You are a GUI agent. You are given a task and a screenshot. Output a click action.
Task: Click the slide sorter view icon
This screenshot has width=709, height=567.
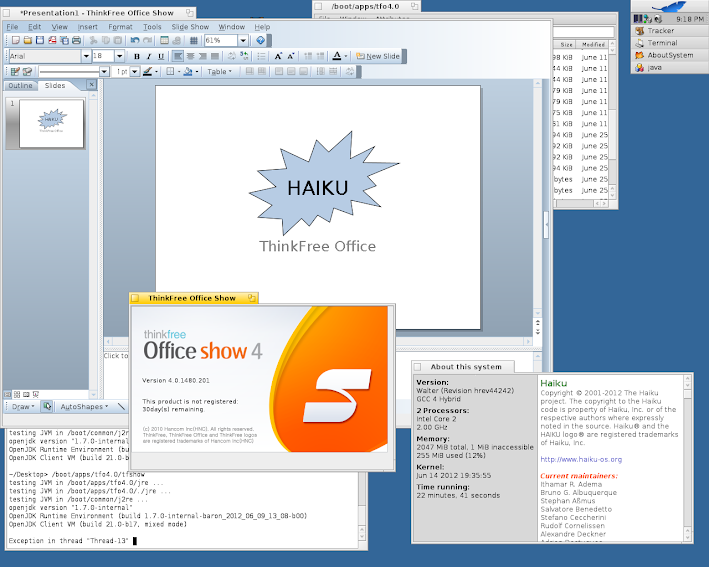(x=17, y=394)
